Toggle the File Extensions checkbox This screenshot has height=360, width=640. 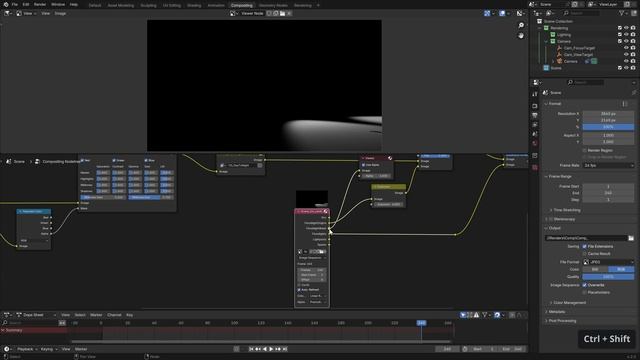point(584,247)
